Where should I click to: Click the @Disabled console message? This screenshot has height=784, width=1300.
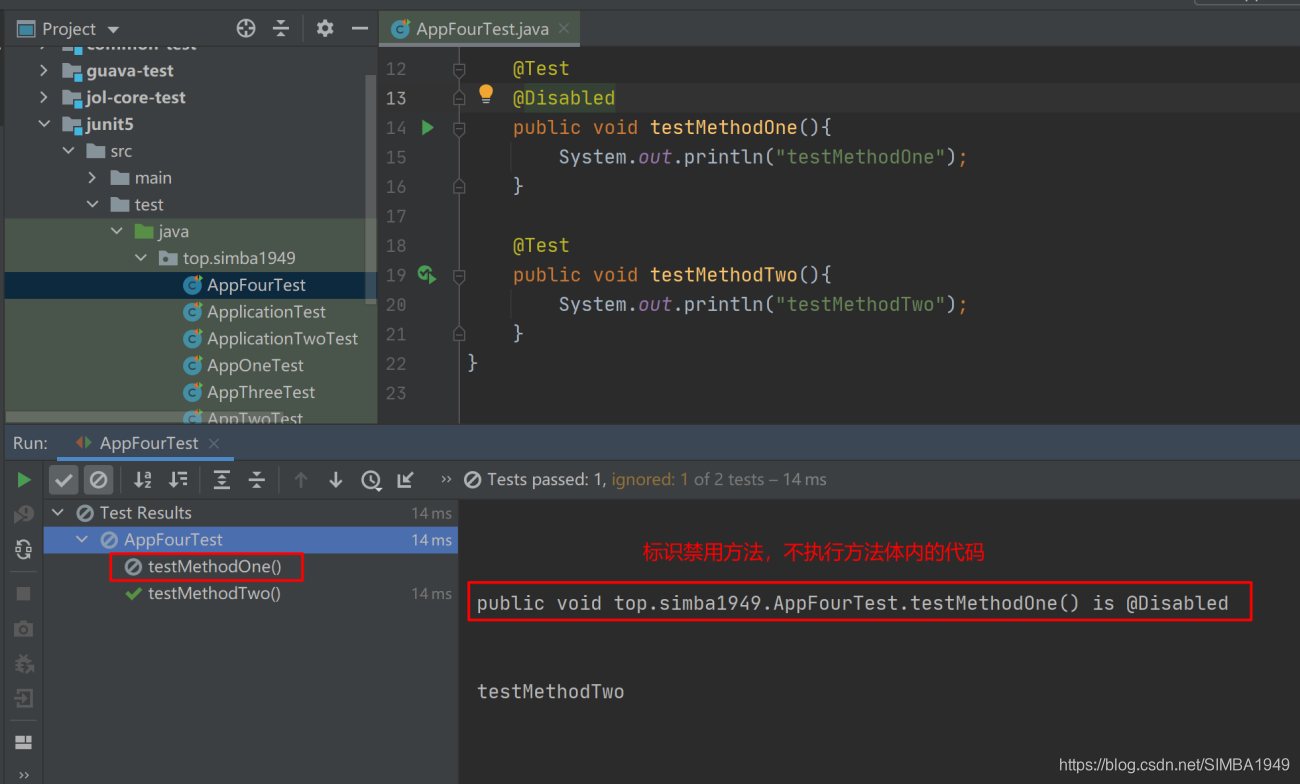[852, 603]
